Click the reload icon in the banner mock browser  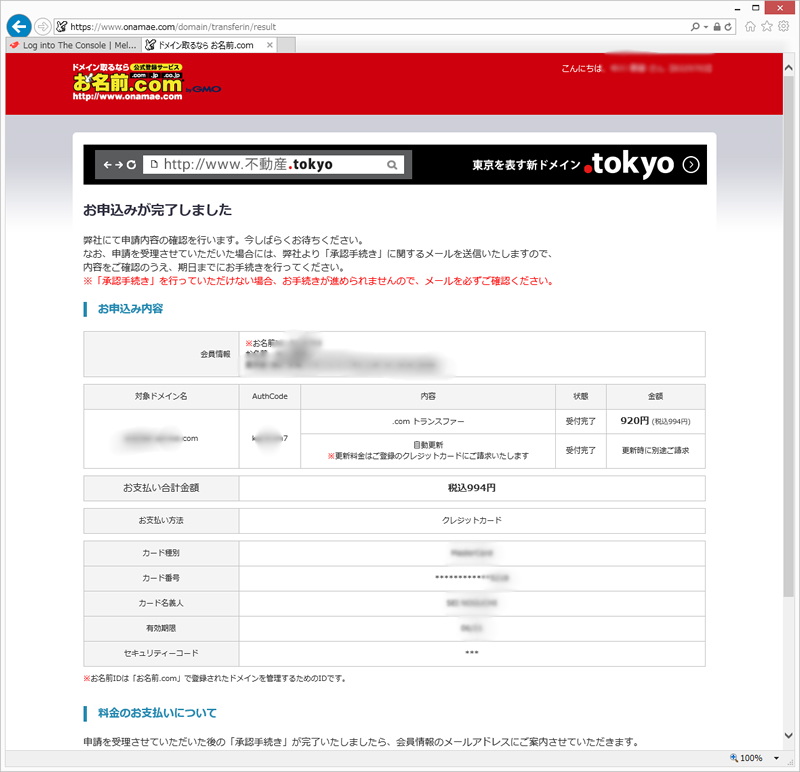pos(132,165)
